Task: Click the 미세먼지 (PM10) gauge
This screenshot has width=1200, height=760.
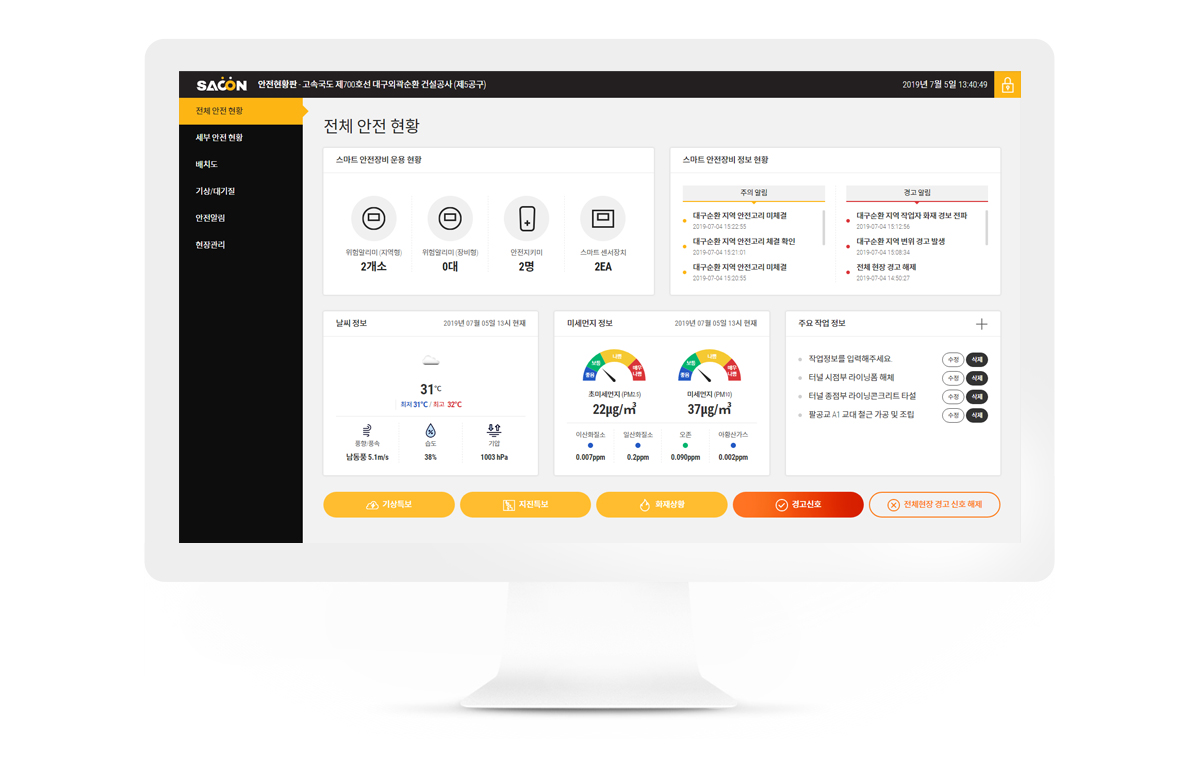Action: pos(709,367)
